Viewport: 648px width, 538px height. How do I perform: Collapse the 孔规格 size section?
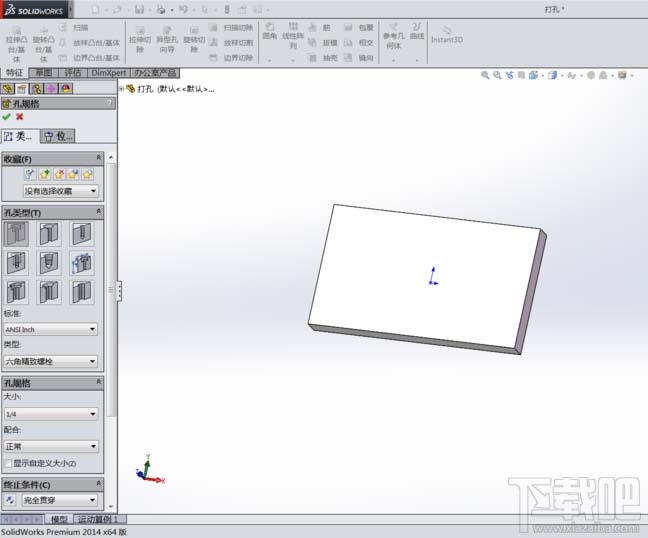pyautogui.click(x=98, y=381)
